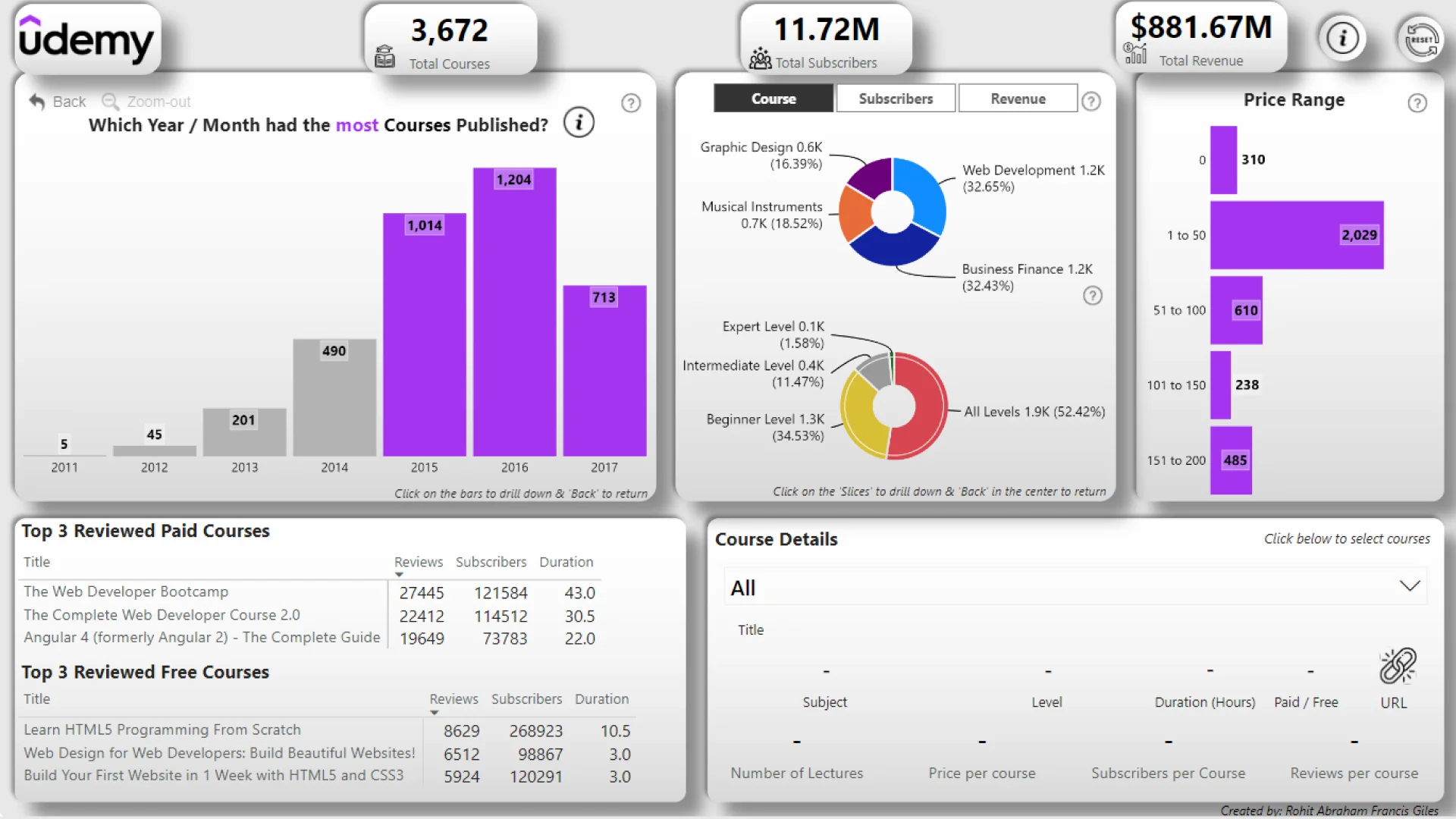Click the Zoom-out magnifier icon
1456x819 pixels.
click(110, 101)
